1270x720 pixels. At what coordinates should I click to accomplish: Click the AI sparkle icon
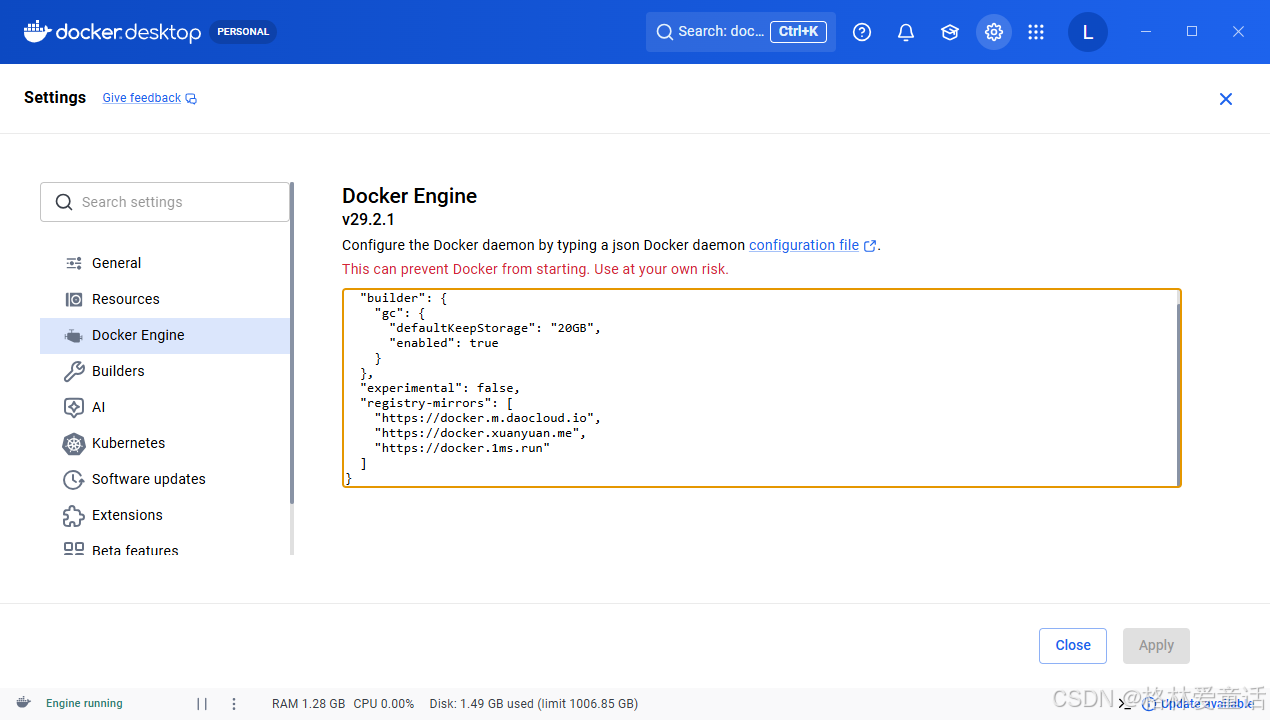pos(74,407)
